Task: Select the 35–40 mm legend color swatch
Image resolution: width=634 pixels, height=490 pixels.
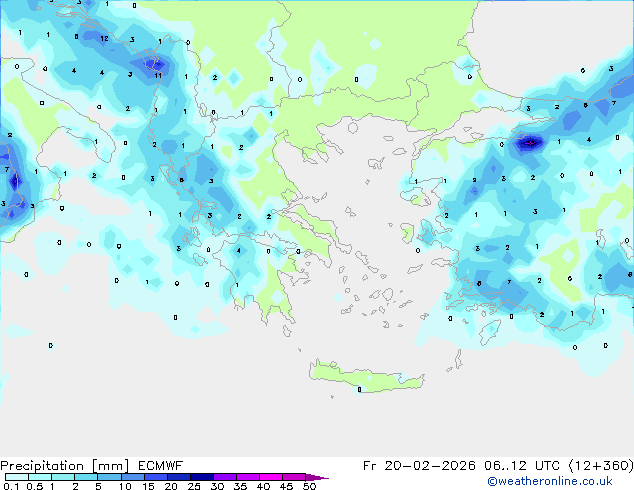Action: [248, 477]
